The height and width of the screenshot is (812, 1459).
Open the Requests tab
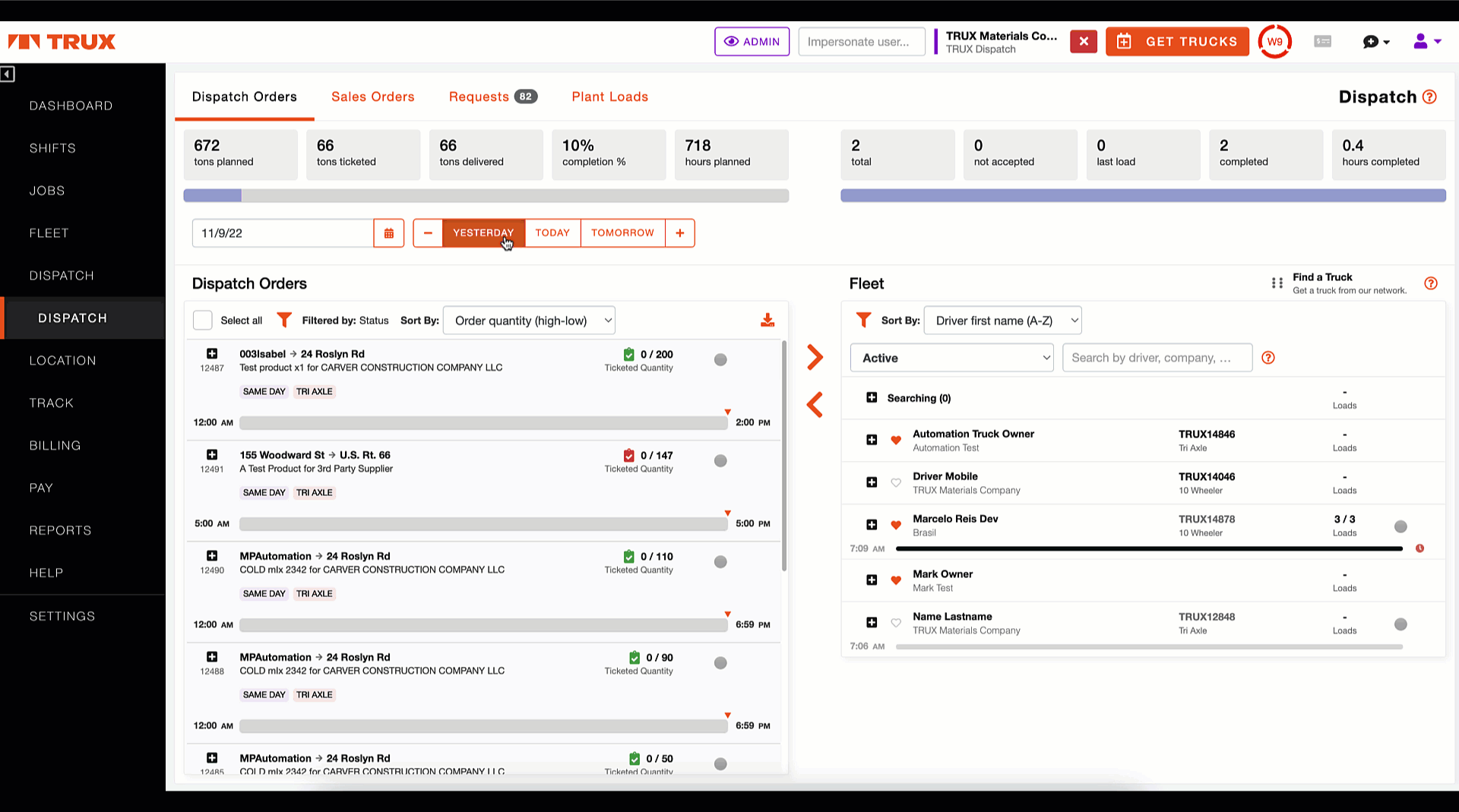(492, 96)
